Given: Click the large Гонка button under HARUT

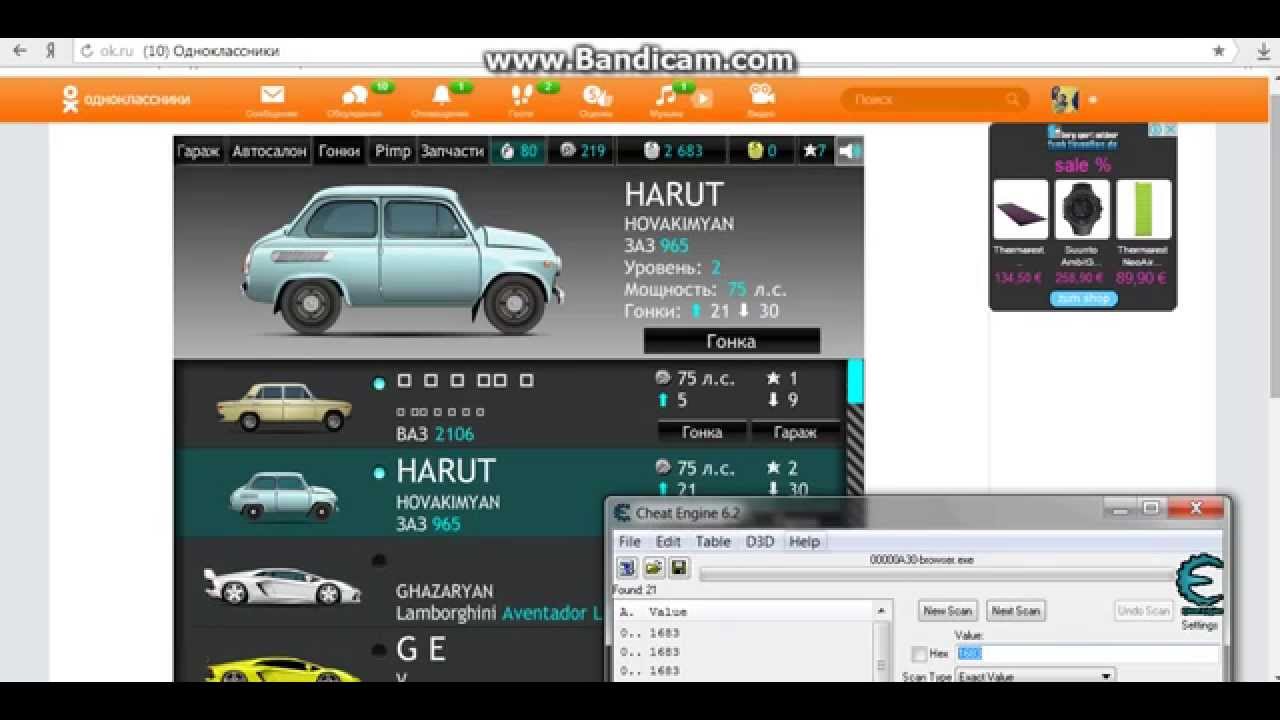Looking at the screenshot, I should pos(731,341).
